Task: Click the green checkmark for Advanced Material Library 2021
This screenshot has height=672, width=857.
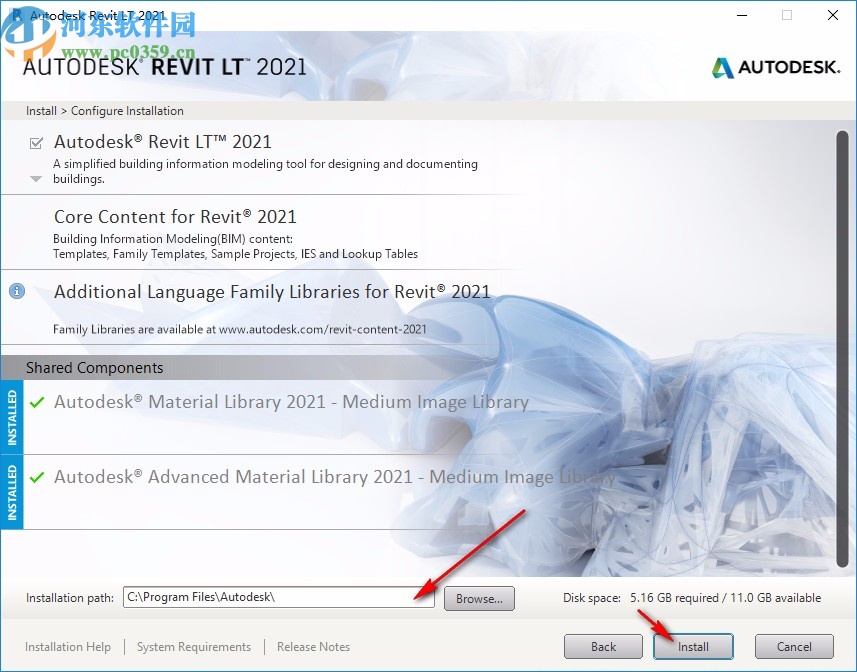Action: [39, 476]
